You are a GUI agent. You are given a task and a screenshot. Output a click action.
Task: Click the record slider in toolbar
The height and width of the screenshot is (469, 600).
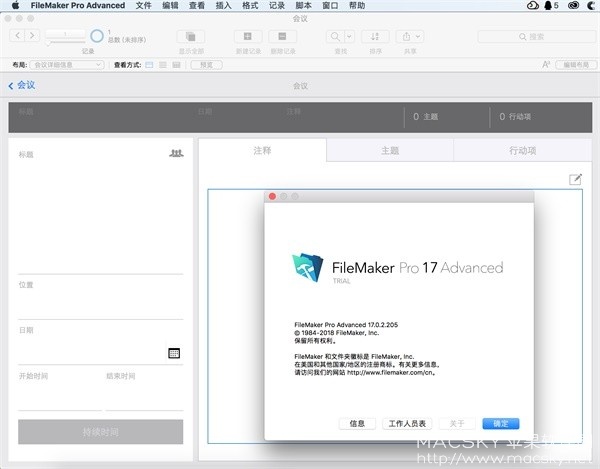(65, 42)
